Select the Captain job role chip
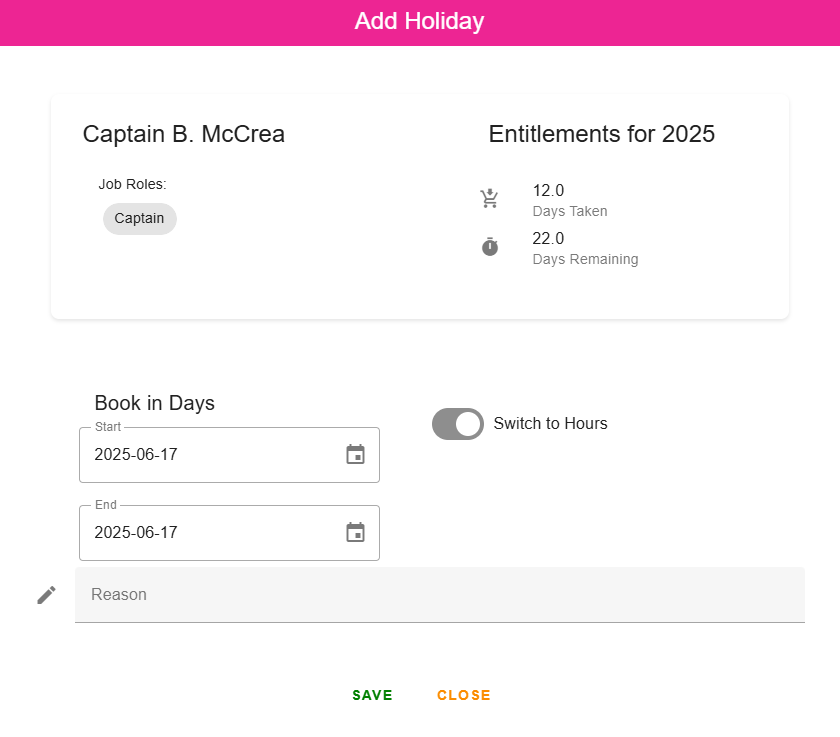 click(x=139, y=219)
